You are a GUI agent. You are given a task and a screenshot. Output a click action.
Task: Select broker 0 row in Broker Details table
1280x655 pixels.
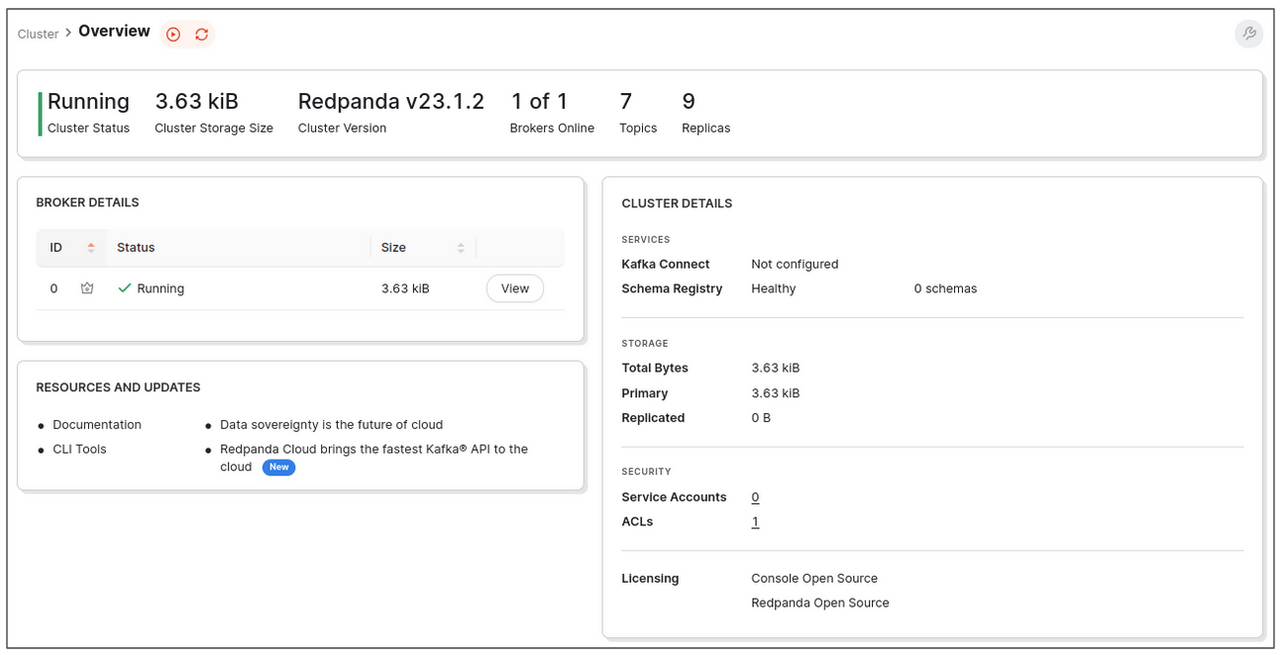(x=280, y=288)
